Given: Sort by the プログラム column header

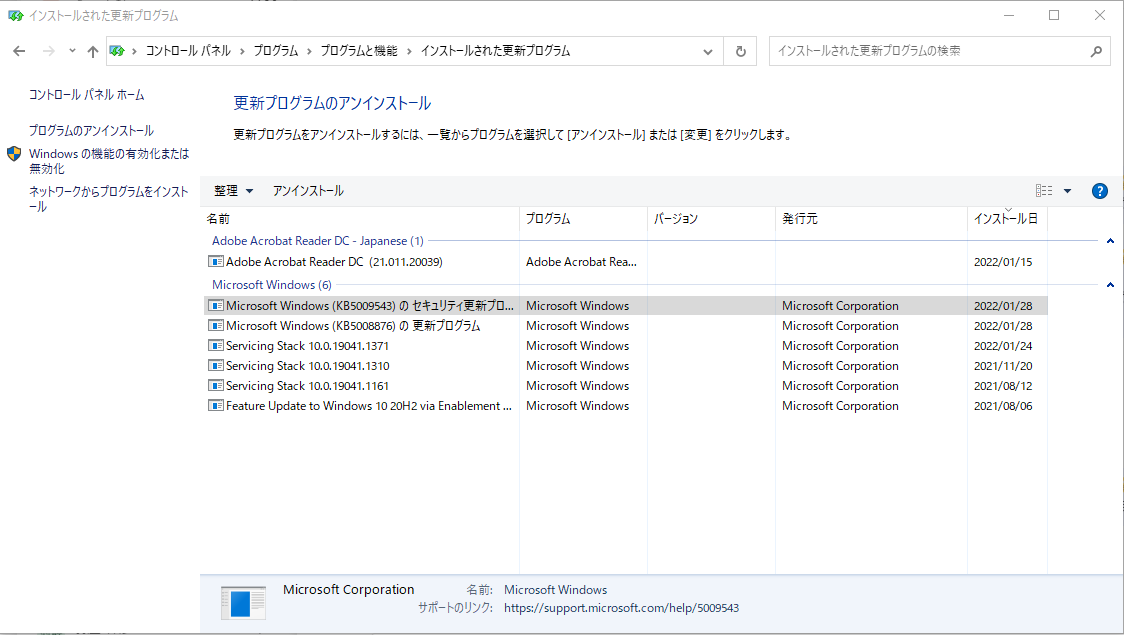Looking at the screenshot, I should [x=584, y=219].
